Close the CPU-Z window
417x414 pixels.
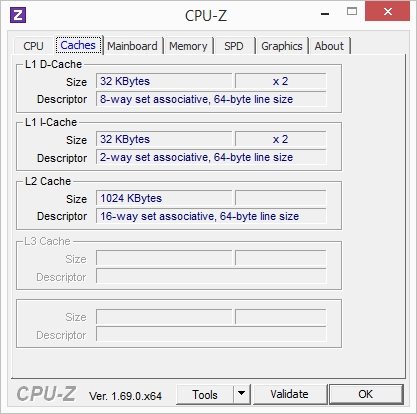click(x=387, y=11)
